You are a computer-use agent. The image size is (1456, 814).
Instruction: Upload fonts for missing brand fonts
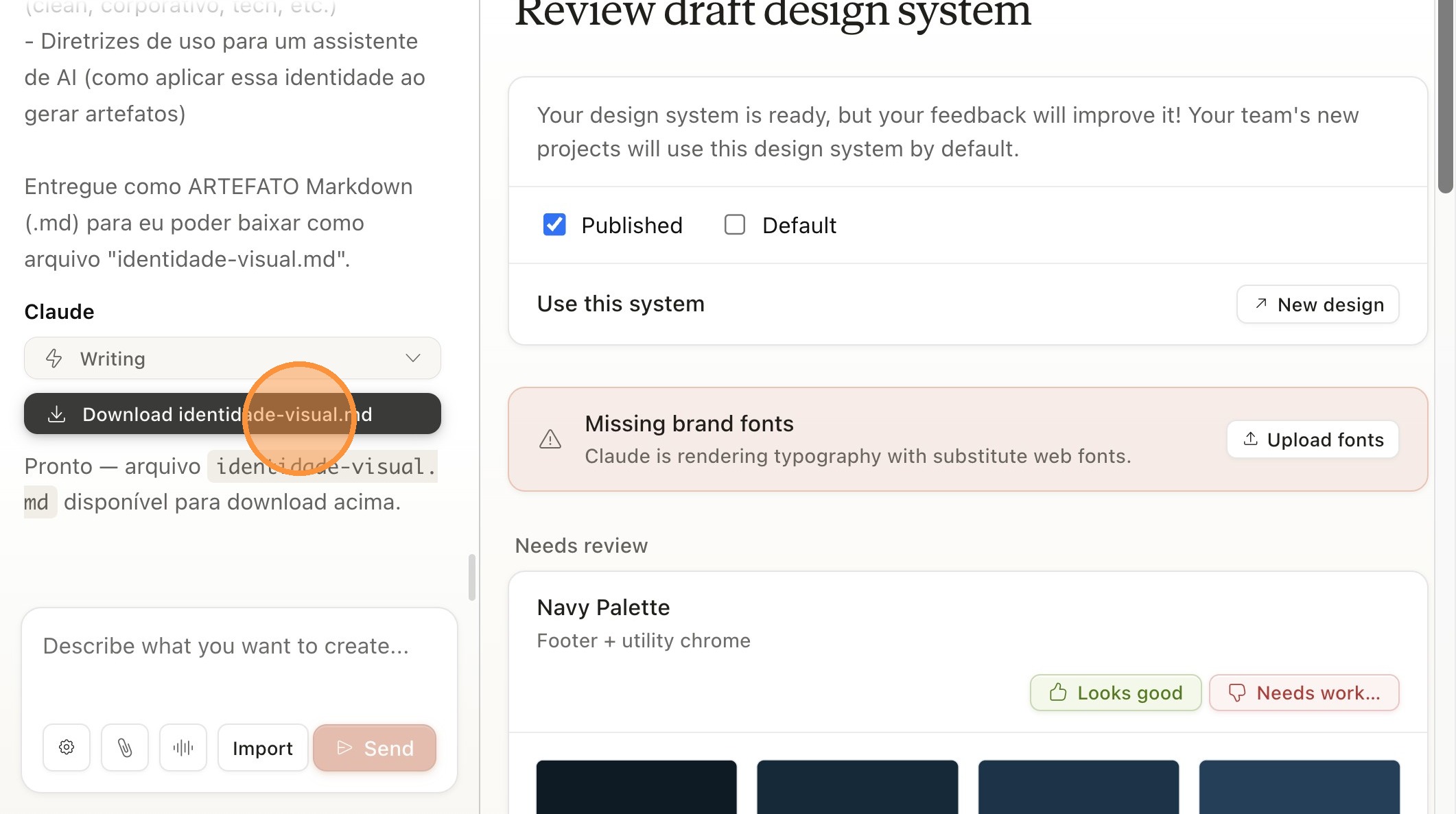click(1313, 439)
